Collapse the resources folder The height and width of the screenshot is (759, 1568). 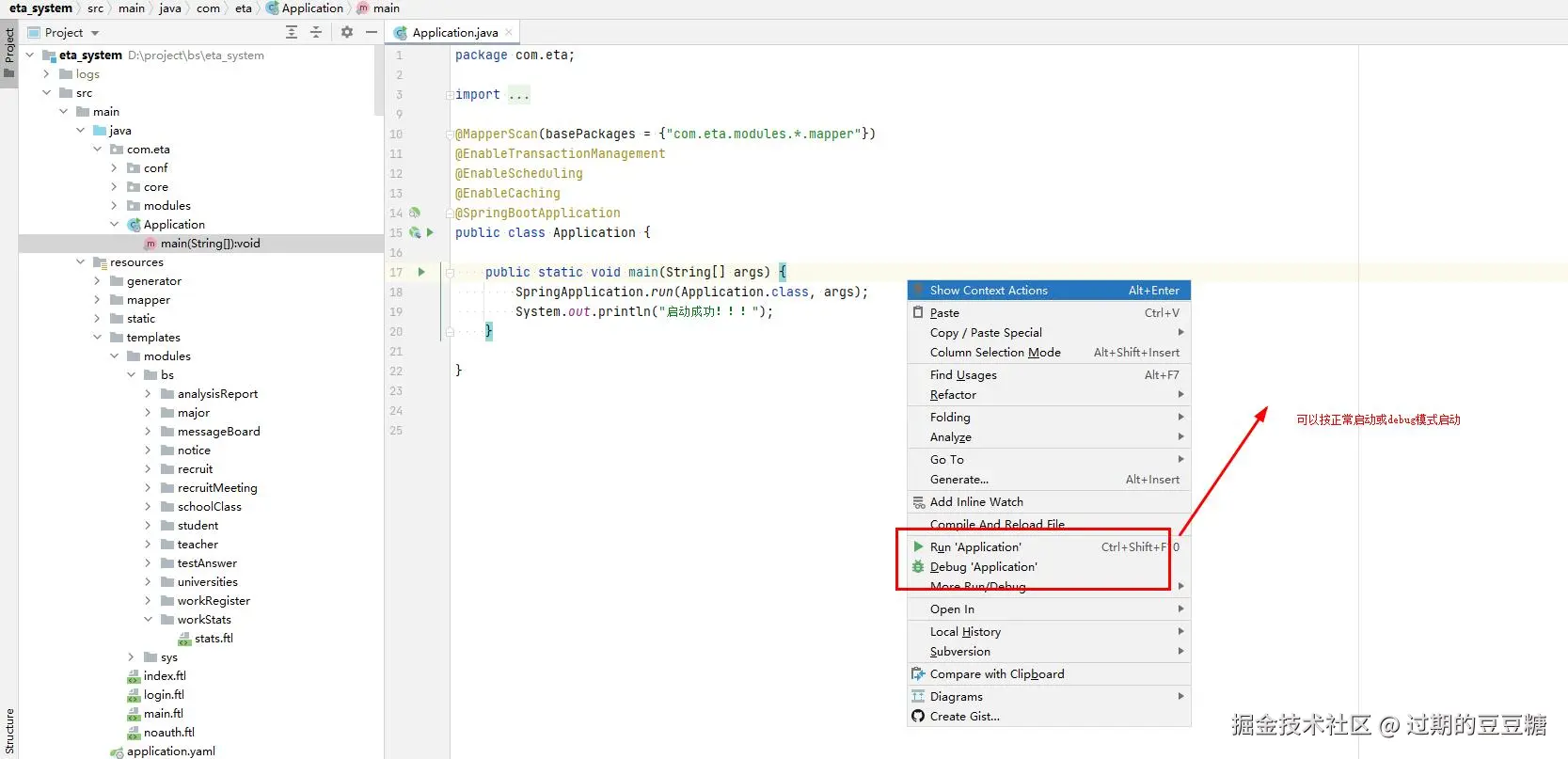[80, 262]
